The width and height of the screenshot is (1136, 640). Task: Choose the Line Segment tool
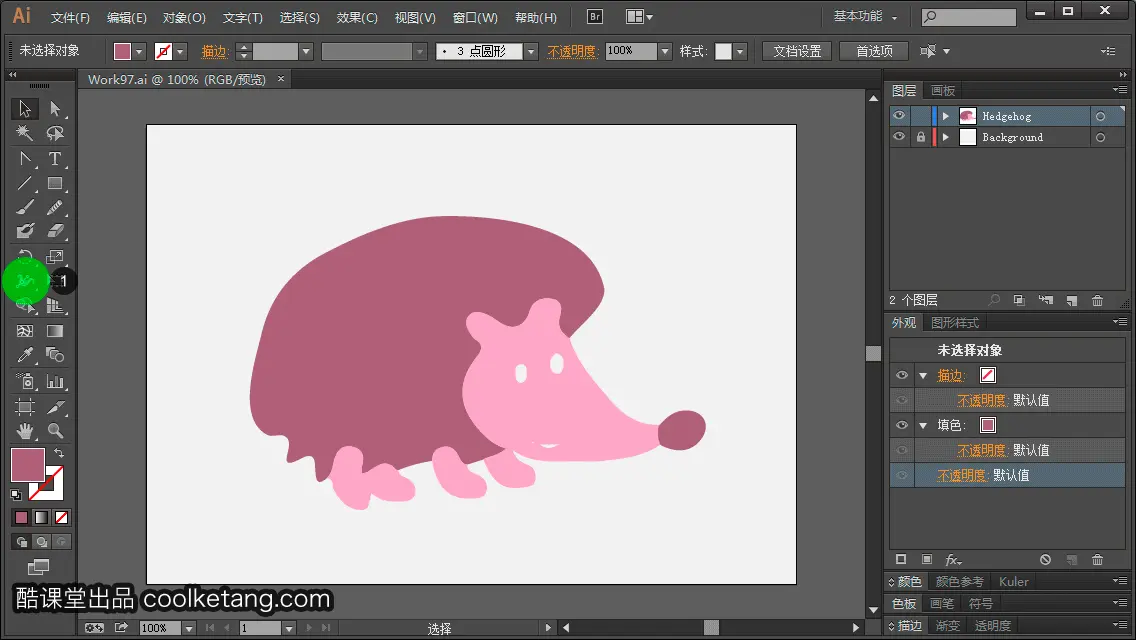pyautogui.click(x=25, y=183)
